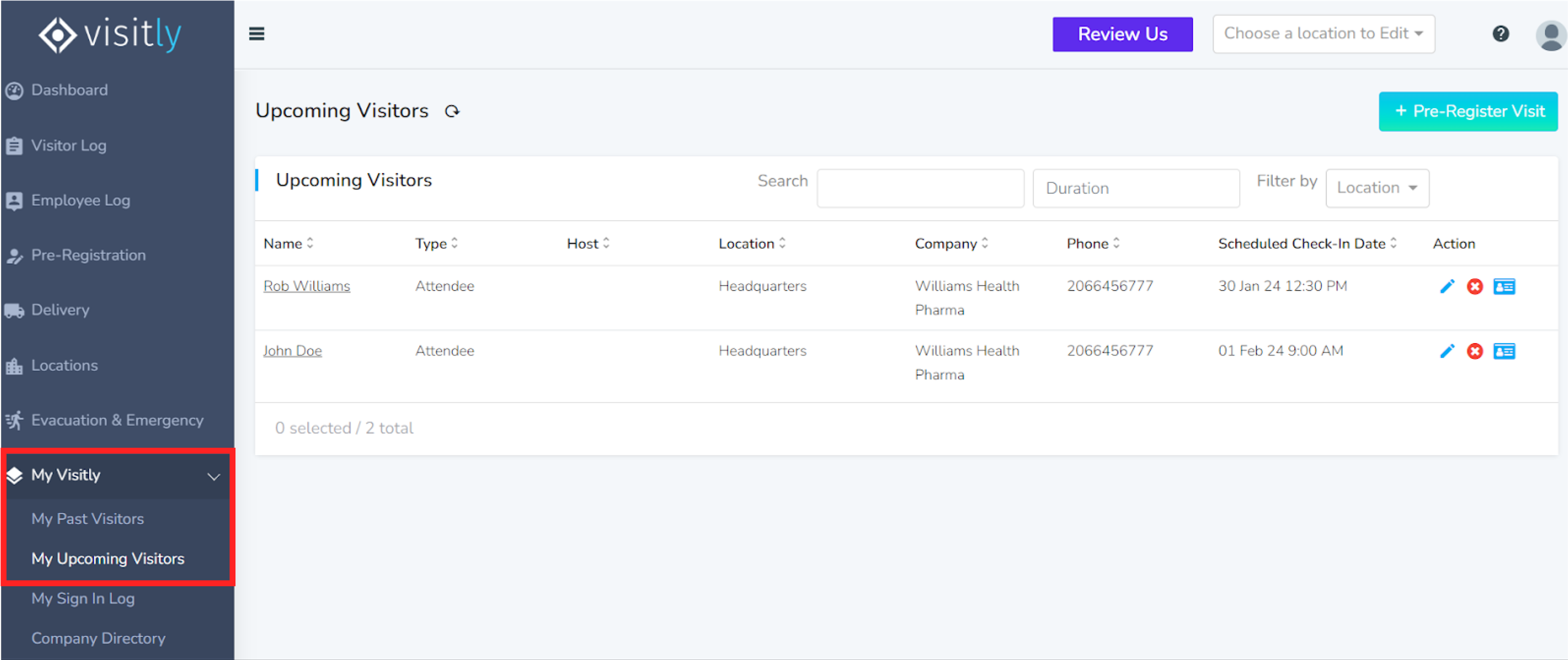Open Choose a location to Edit dropdown
This screenshot has width=1568, height=660.
(x=1323, y=34)
